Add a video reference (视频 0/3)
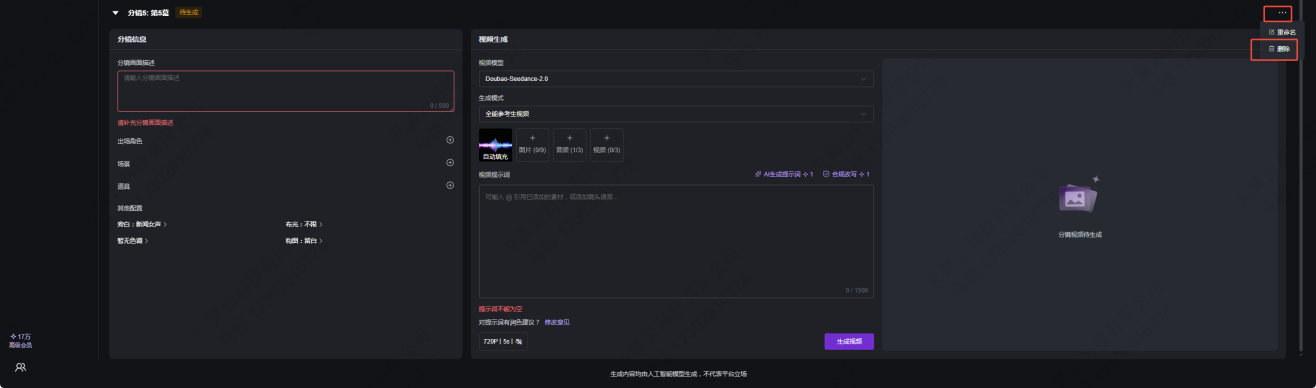 (x=607, y=145)
